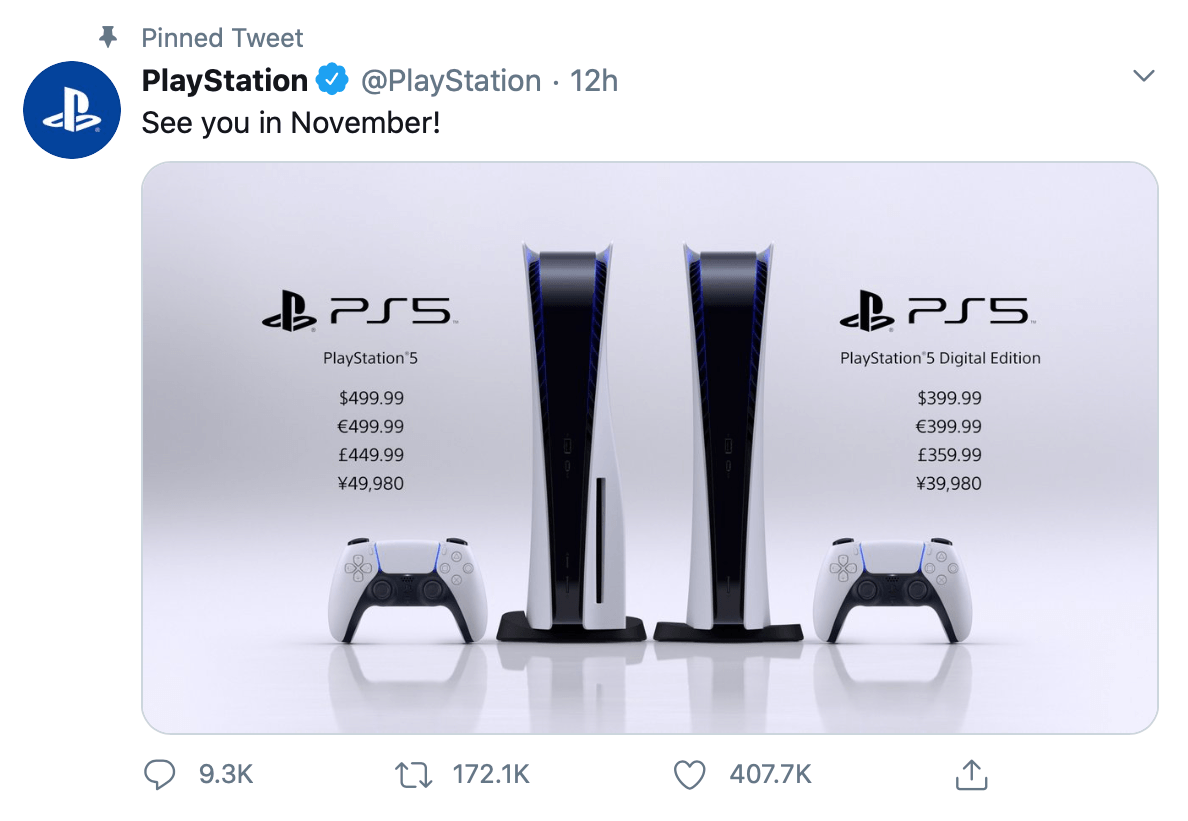Open the PlayStation profile avatar
This screenshot has height=821, width=1188.
72,110
